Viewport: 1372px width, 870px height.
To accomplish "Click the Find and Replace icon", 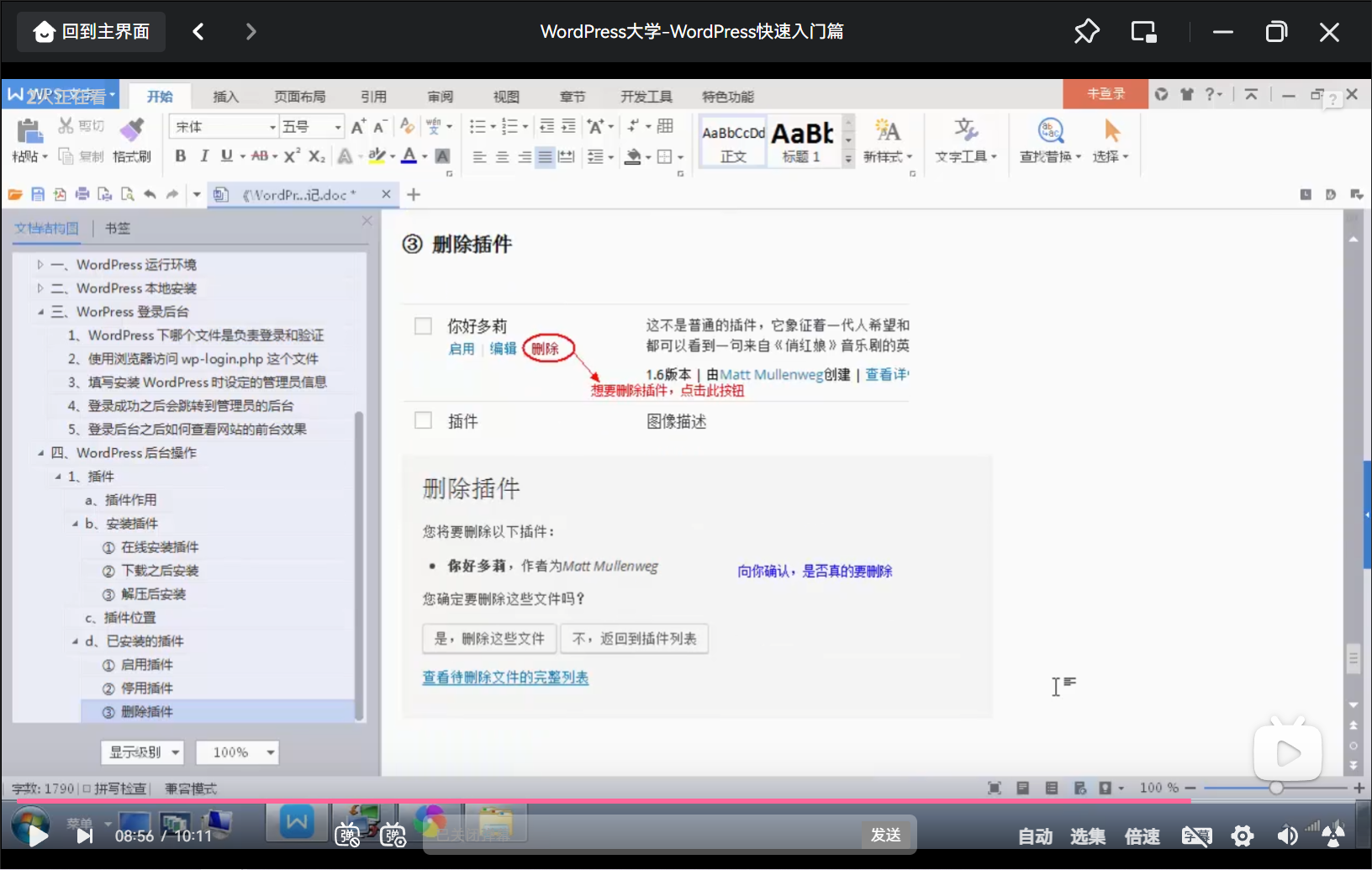I will click(1051, 131).
